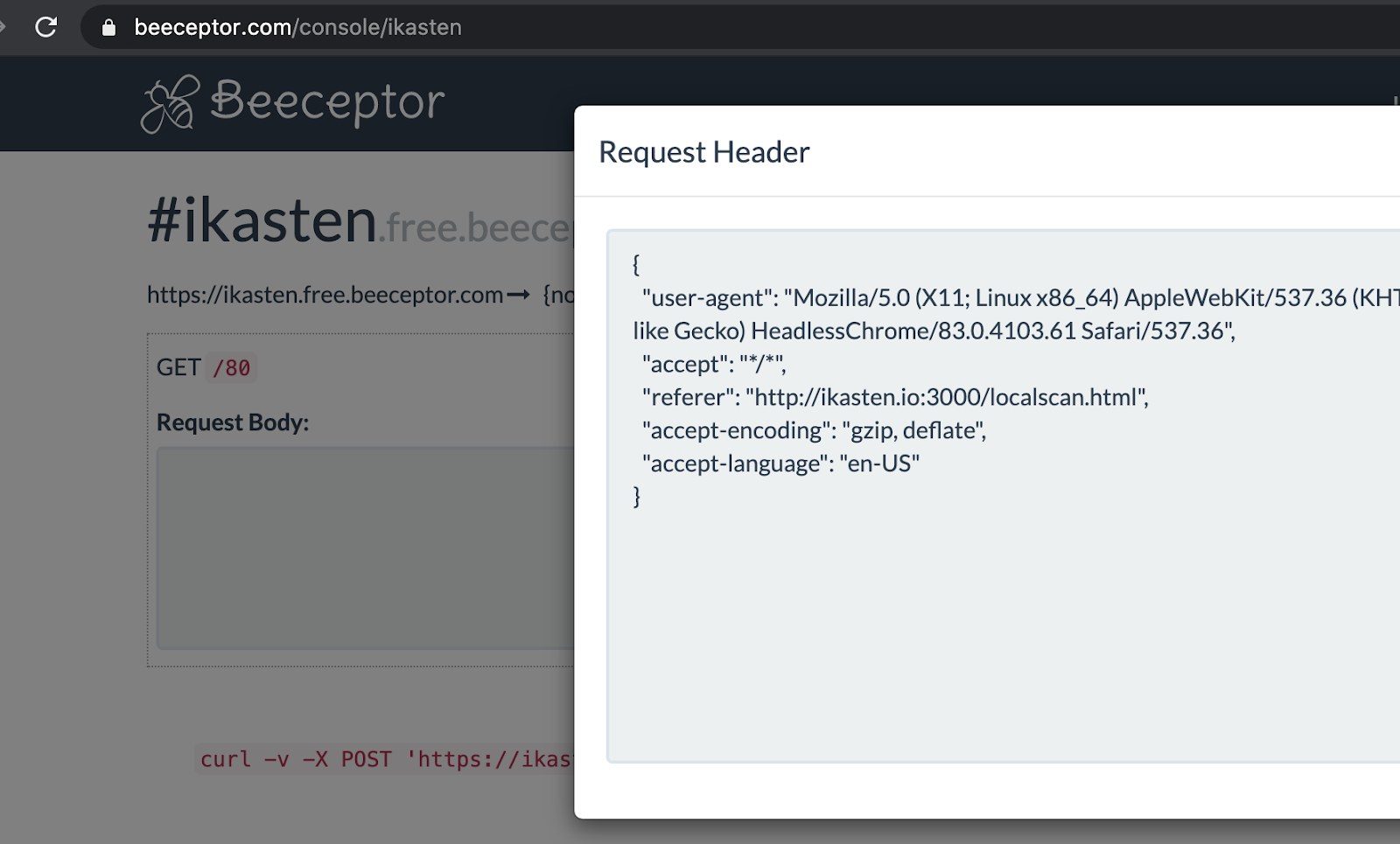Click the accept-encoding gzip, deflate line
The height and width of the screenshot is (844, 1400).
click(x=815, y=430)
